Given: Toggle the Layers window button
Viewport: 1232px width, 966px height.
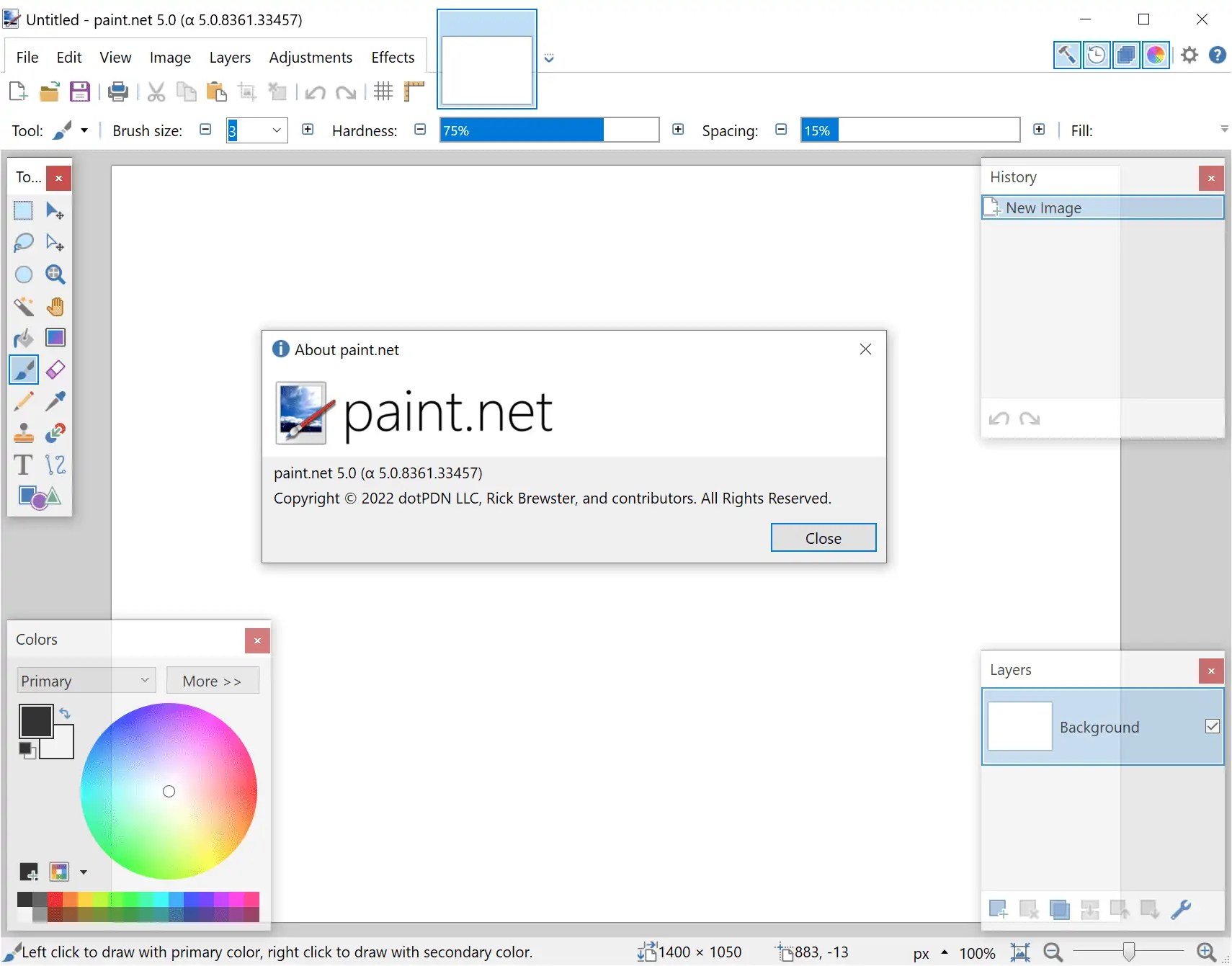Looking at the screenshot, I should (x=1126, y=55).
